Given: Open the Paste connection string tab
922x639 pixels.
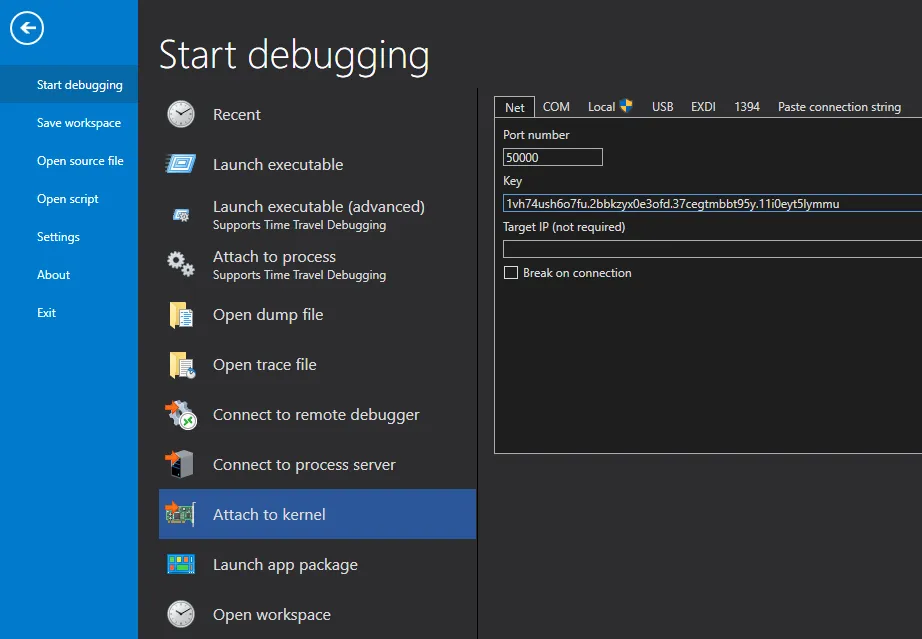Looking at the screenshot, I should point(839,106).
